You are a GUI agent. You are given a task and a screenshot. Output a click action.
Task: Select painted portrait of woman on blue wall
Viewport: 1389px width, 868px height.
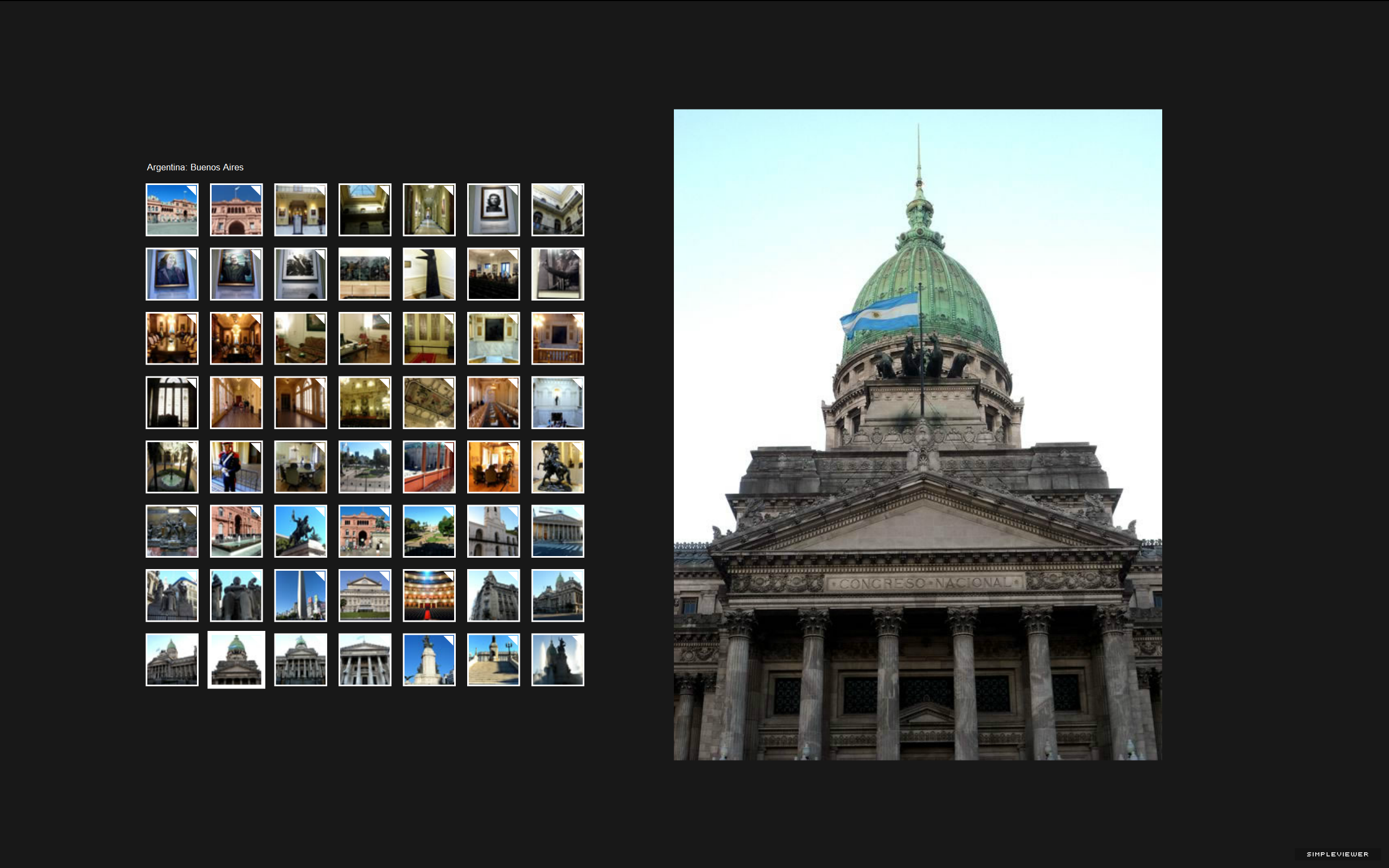pyautogui.click(x=172, y=274)
